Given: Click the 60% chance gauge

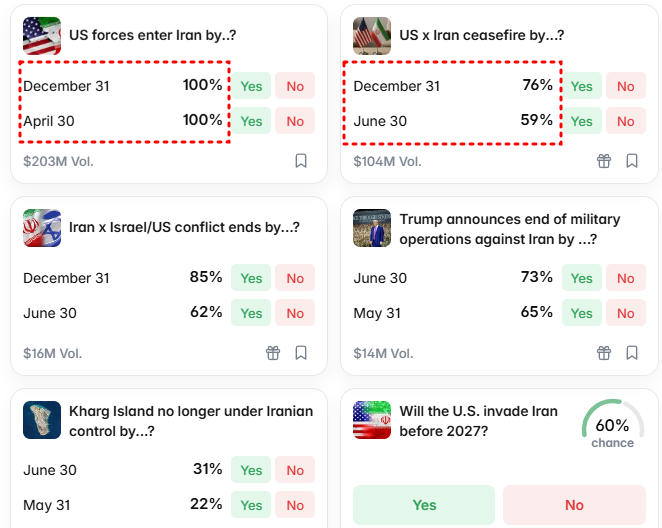Looking at the screenshot, I should click(612, 425).
